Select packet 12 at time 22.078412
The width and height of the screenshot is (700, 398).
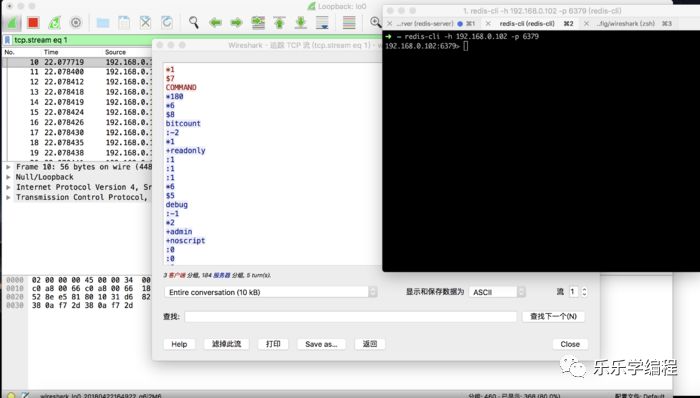(77, 82)
